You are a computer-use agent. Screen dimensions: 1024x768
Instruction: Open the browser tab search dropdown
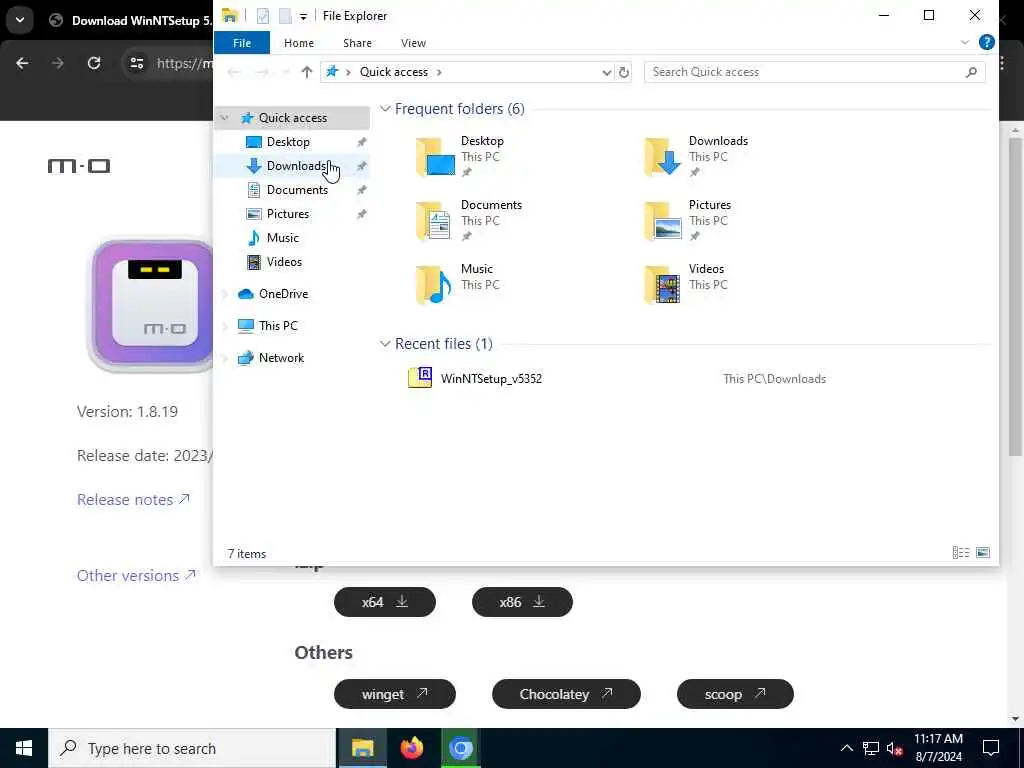click(20, 20)
